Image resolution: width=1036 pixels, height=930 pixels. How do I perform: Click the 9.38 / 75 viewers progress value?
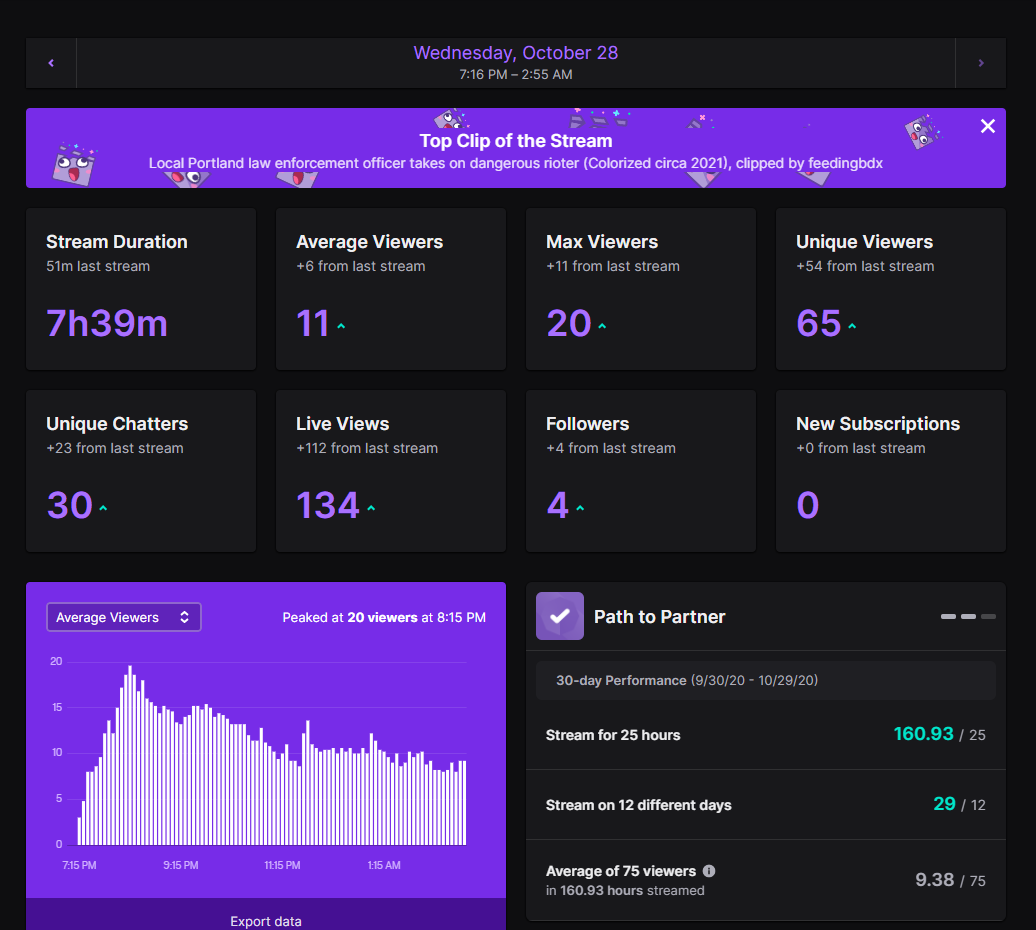(950, 880)
